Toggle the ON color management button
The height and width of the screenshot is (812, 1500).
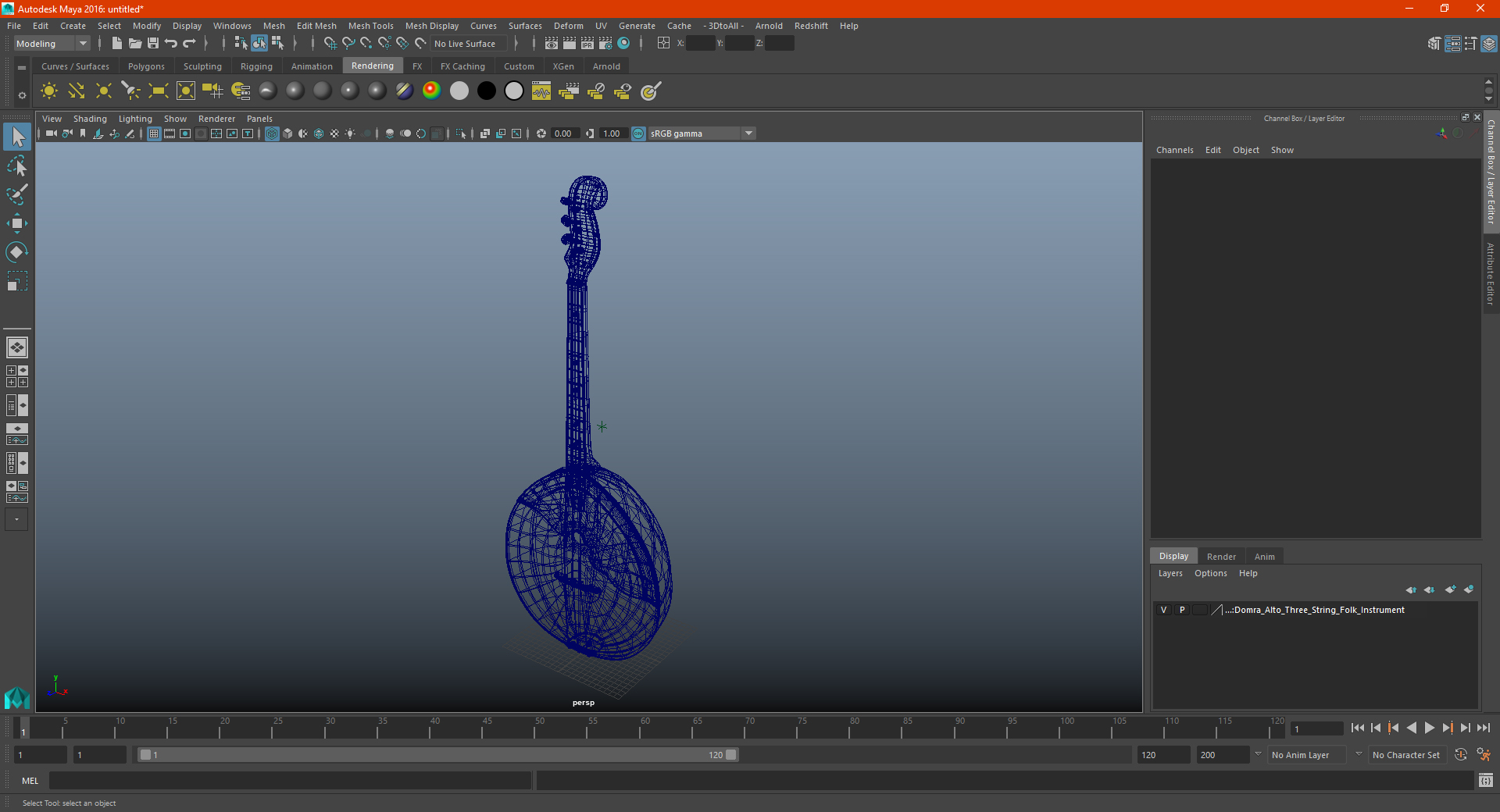[638, 134]
